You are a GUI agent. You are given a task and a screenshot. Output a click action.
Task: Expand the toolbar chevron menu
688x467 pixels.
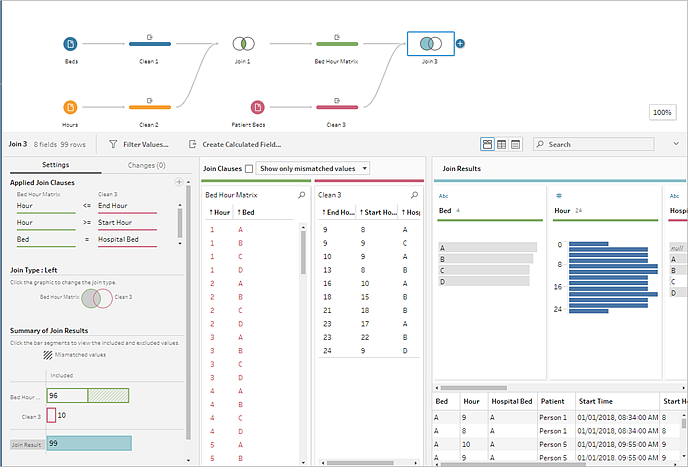676,144
